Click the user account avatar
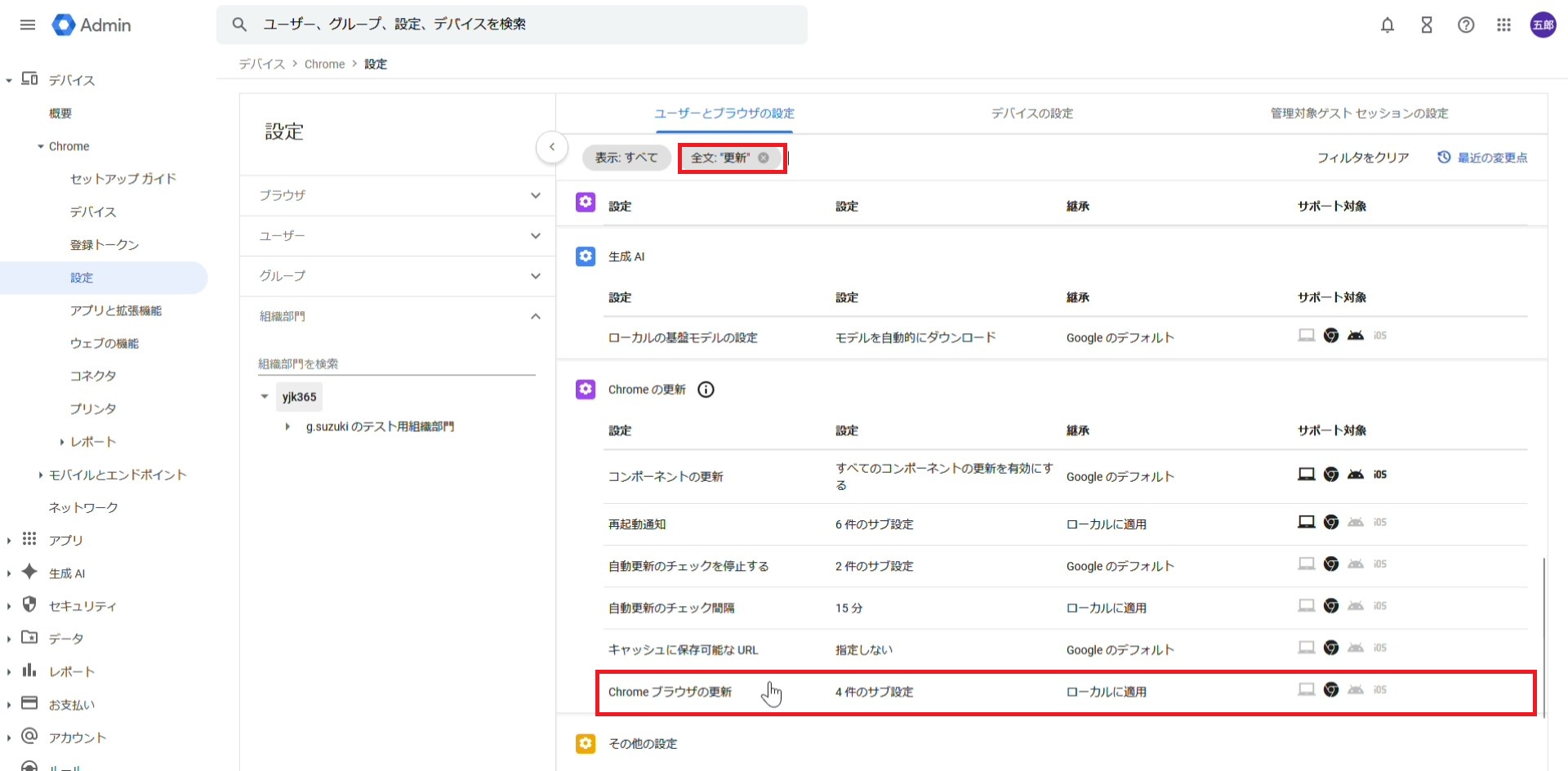 [1543, 25]
